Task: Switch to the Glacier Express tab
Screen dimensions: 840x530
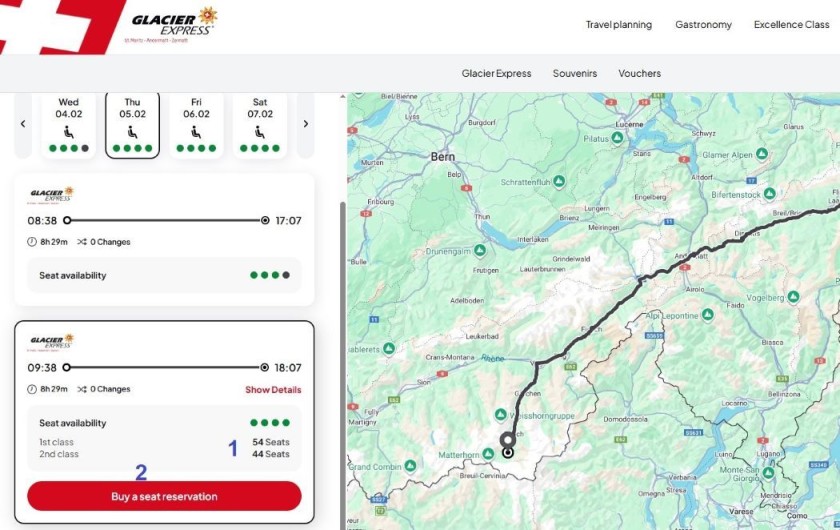Action: point(496,73)
